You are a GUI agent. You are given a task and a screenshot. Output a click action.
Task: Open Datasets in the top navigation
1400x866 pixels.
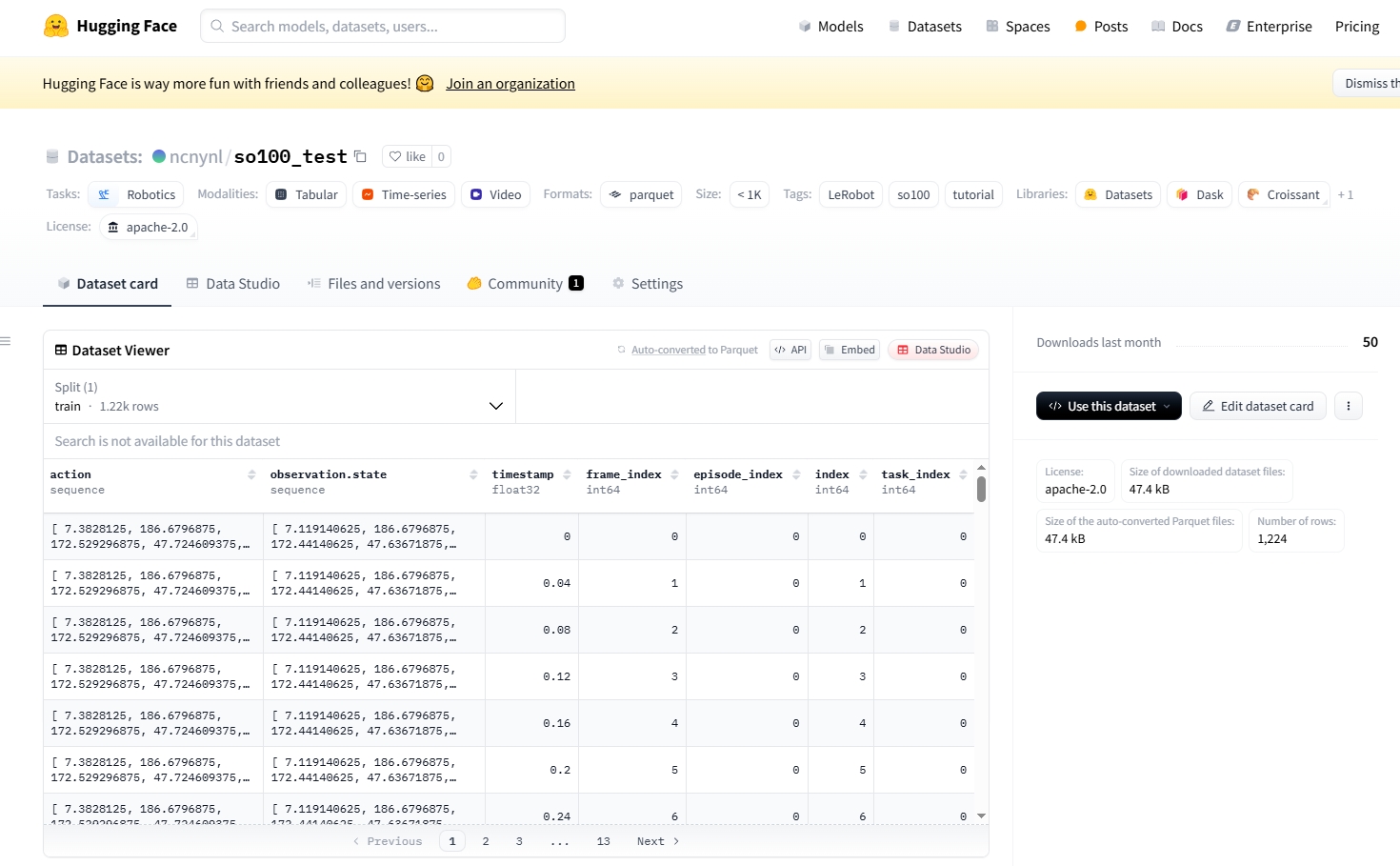coord(925,27)
